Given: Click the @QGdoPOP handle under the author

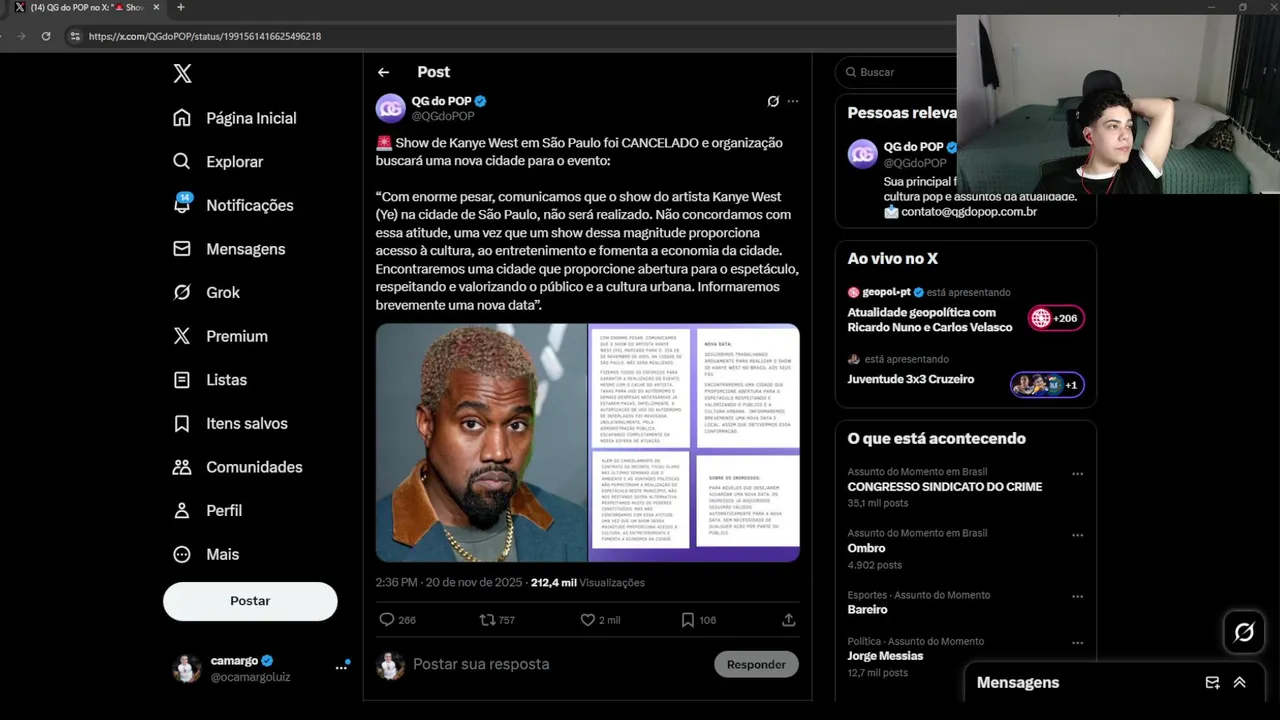Looking at the screenshot, I should (x=443, y=116).
